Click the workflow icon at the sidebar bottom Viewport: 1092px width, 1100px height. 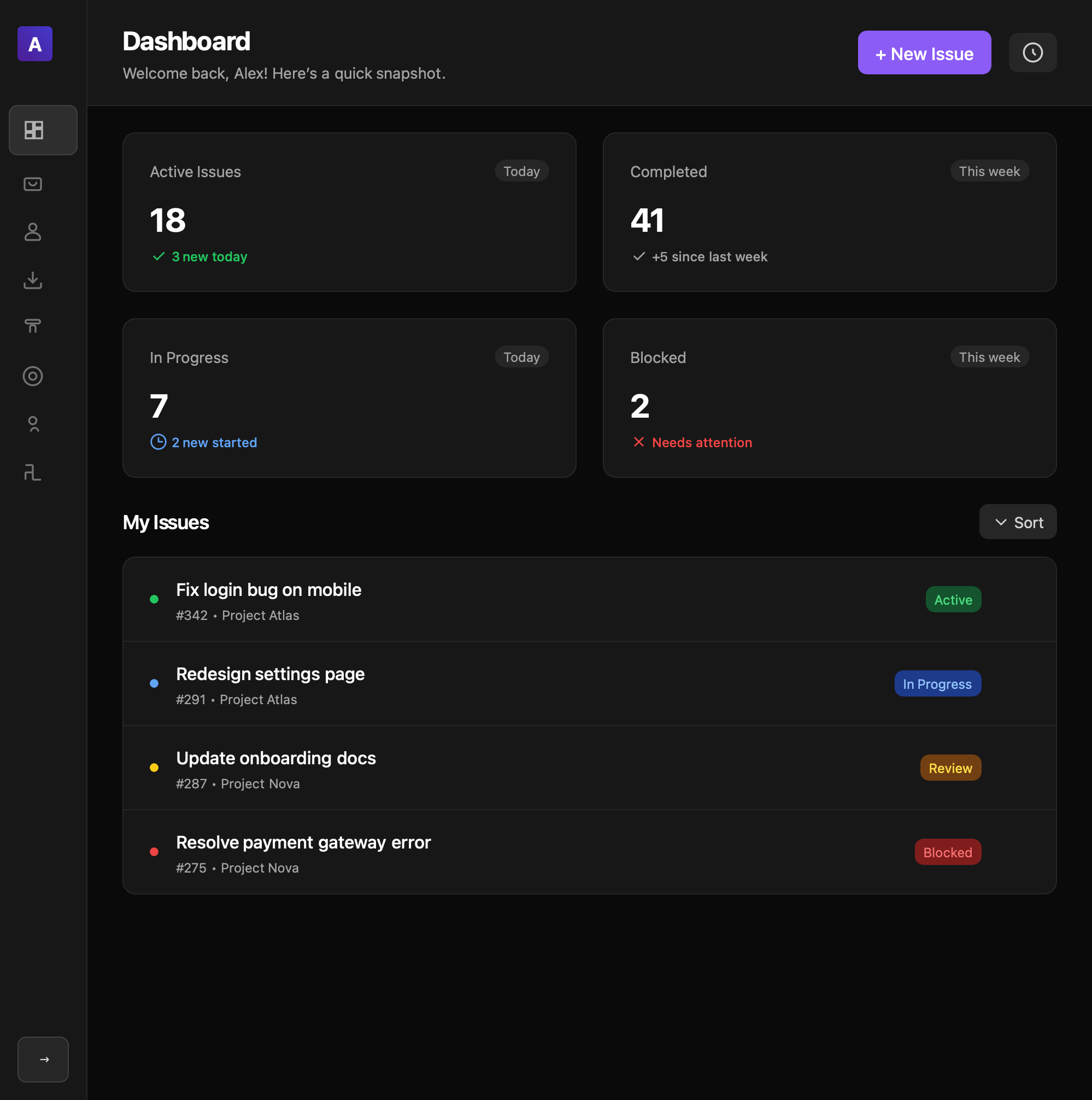point(32,472)
